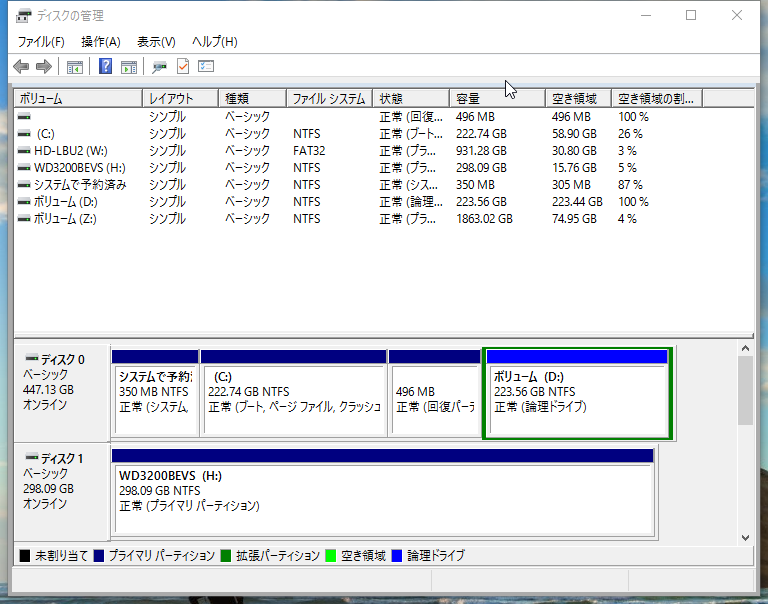Sort by the 種類 column header
This screenshot has height=604, width=768.
(x=252, y=98)
